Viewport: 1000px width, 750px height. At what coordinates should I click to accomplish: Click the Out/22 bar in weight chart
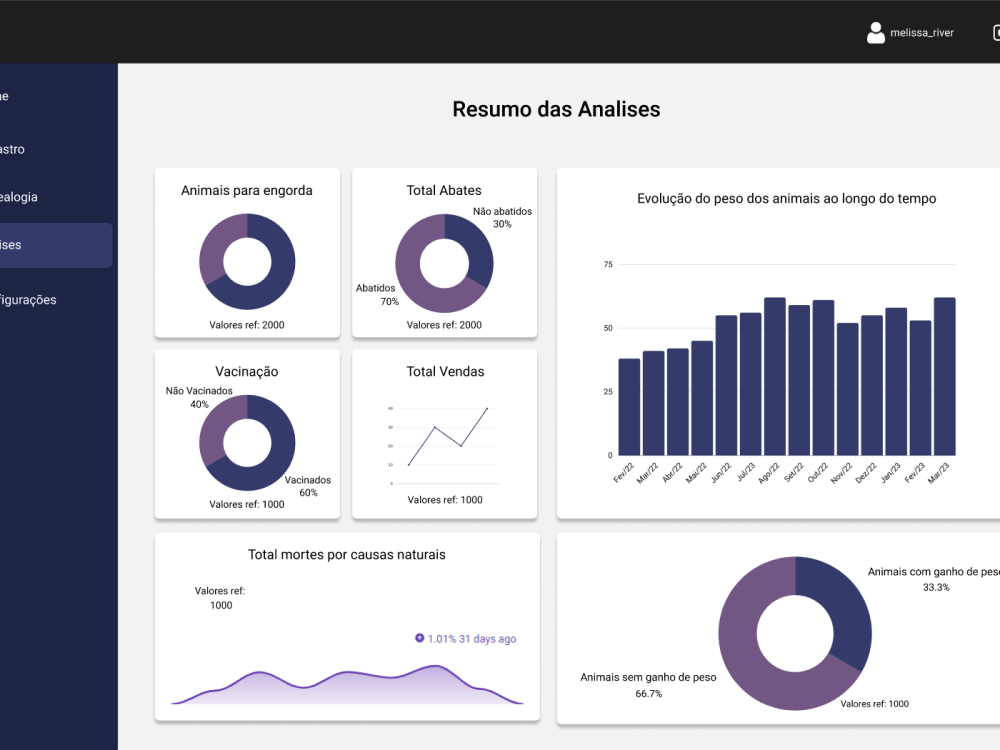[x=823, y=378]
